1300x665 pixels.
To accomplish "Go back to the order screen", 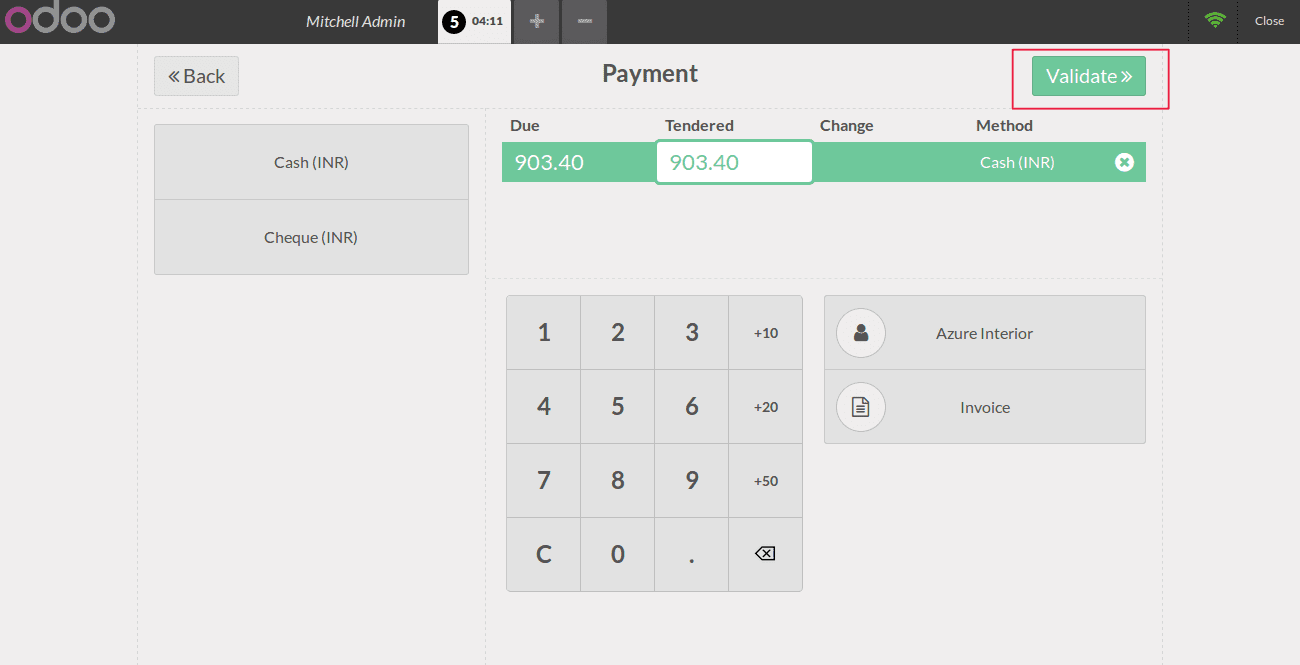I will click(x=197, y=76).
